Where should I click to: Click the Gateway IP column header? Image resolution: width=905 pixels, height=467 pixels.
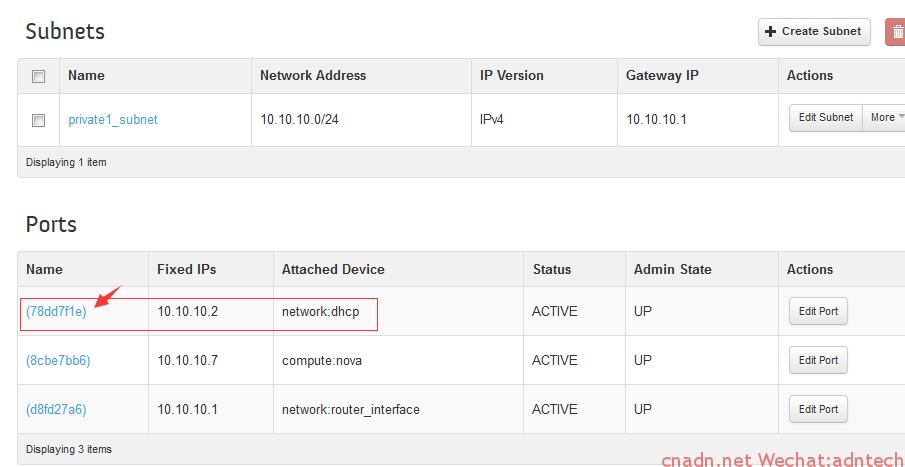point(662,76)
